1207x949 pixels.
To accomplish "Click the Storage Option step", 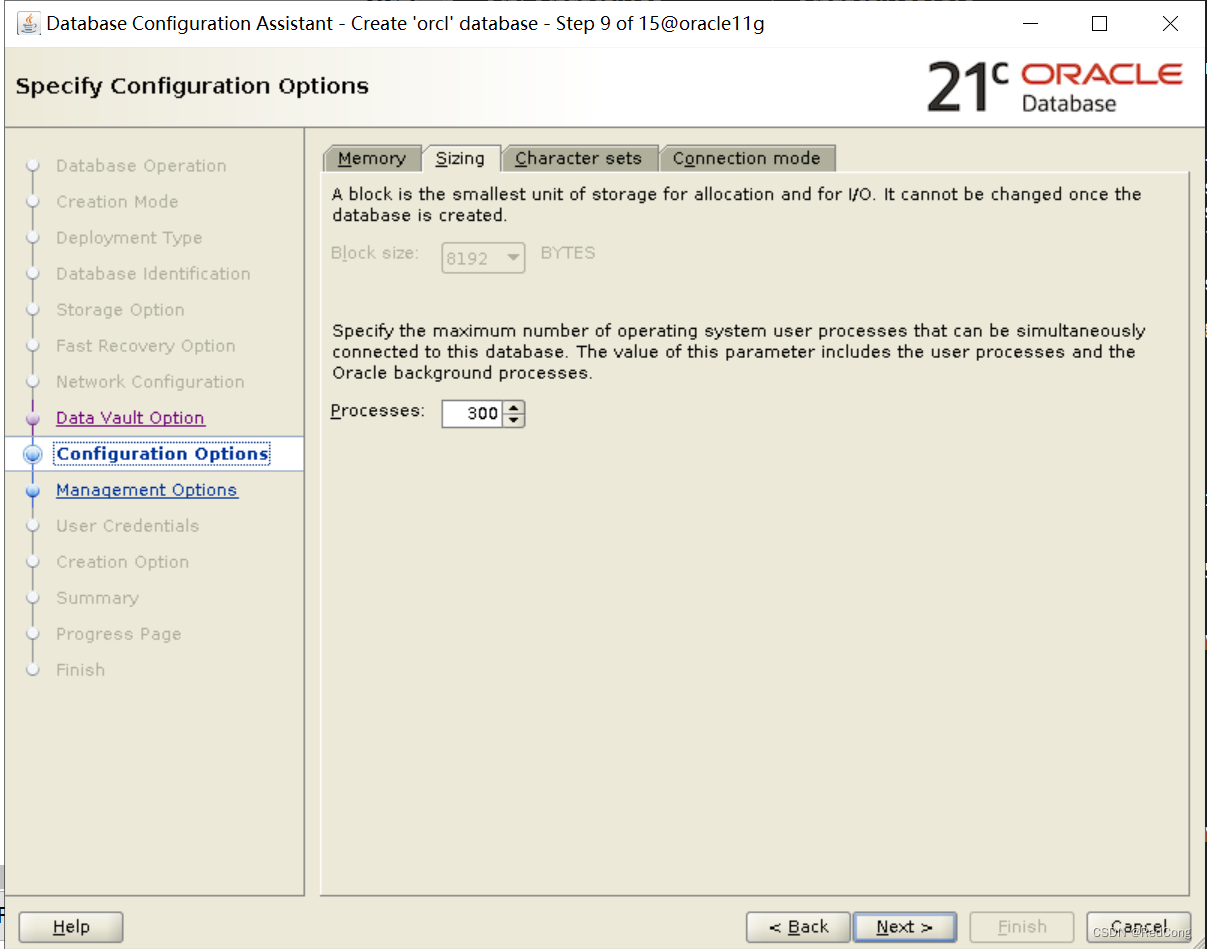I will pos(120,310).
